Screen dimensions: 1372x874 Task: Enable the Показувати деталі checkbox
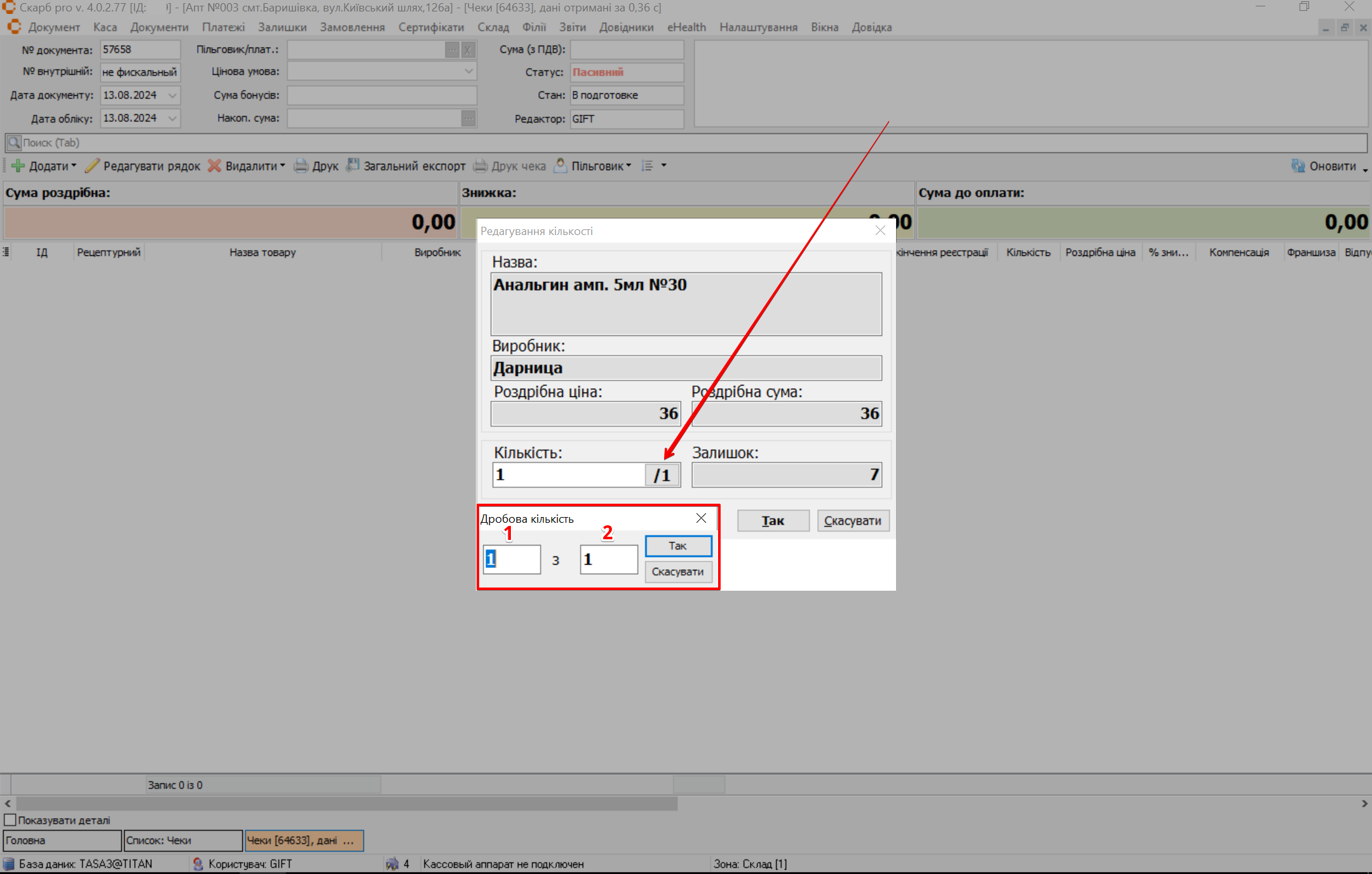(10, 820)
